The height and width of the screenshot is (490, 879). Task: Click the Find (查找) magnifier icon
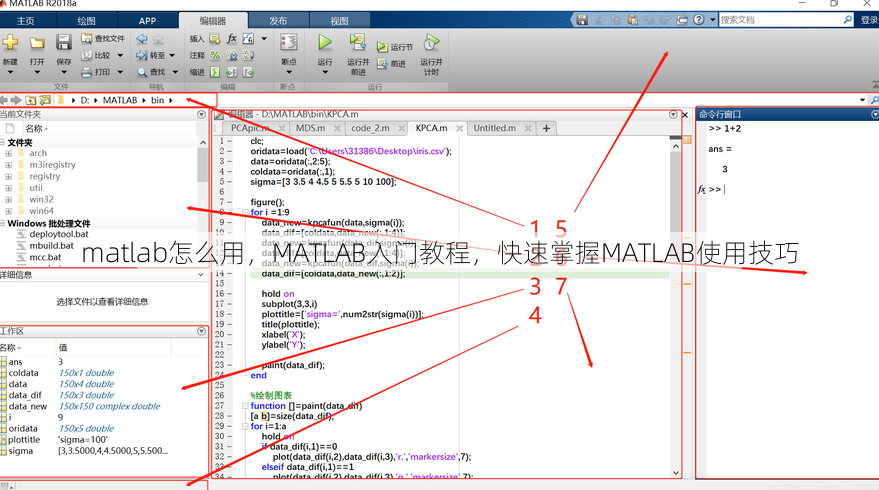(x=142, y=72)
